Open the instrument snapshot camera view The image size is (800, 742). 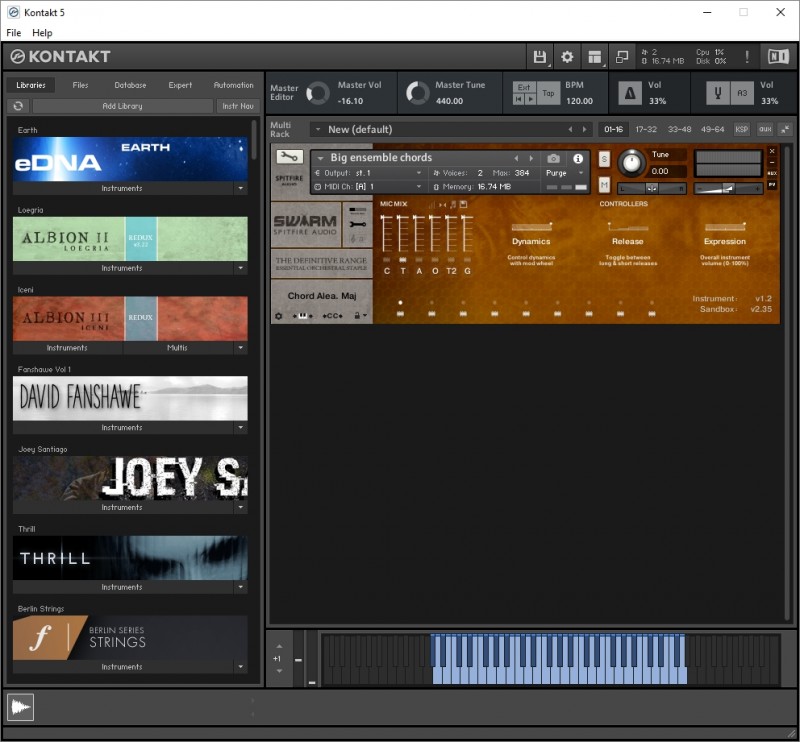tap(554, 159)
